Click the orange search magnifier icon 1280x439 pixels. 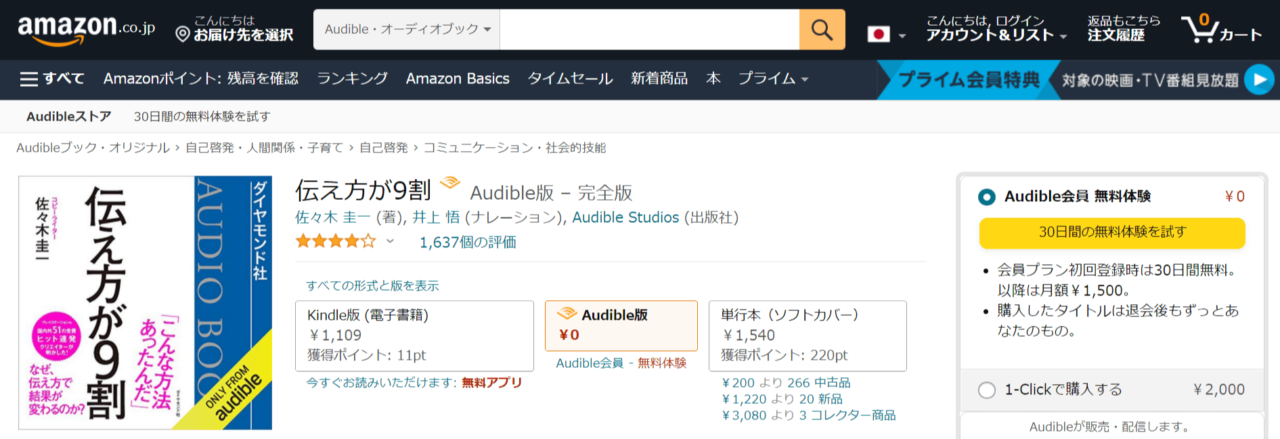click(x=822, y=30)
